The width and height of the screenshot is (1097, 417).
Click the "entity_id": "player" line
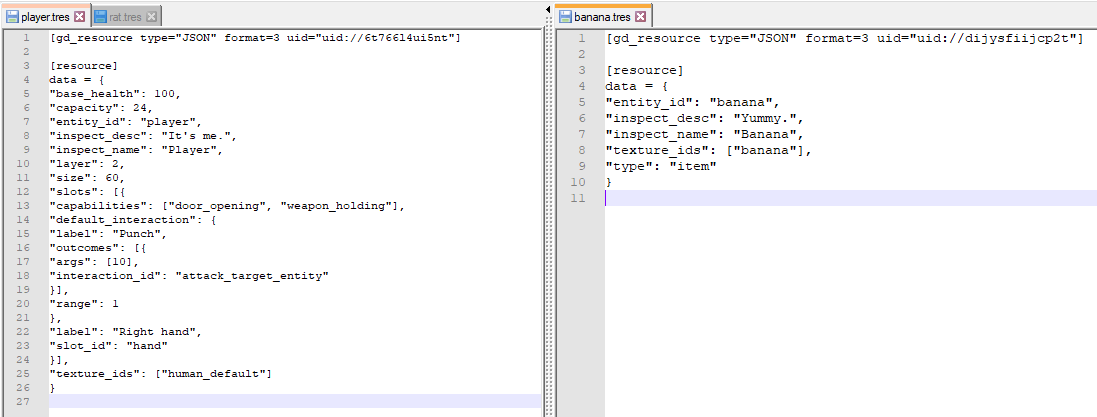(125, 121)
